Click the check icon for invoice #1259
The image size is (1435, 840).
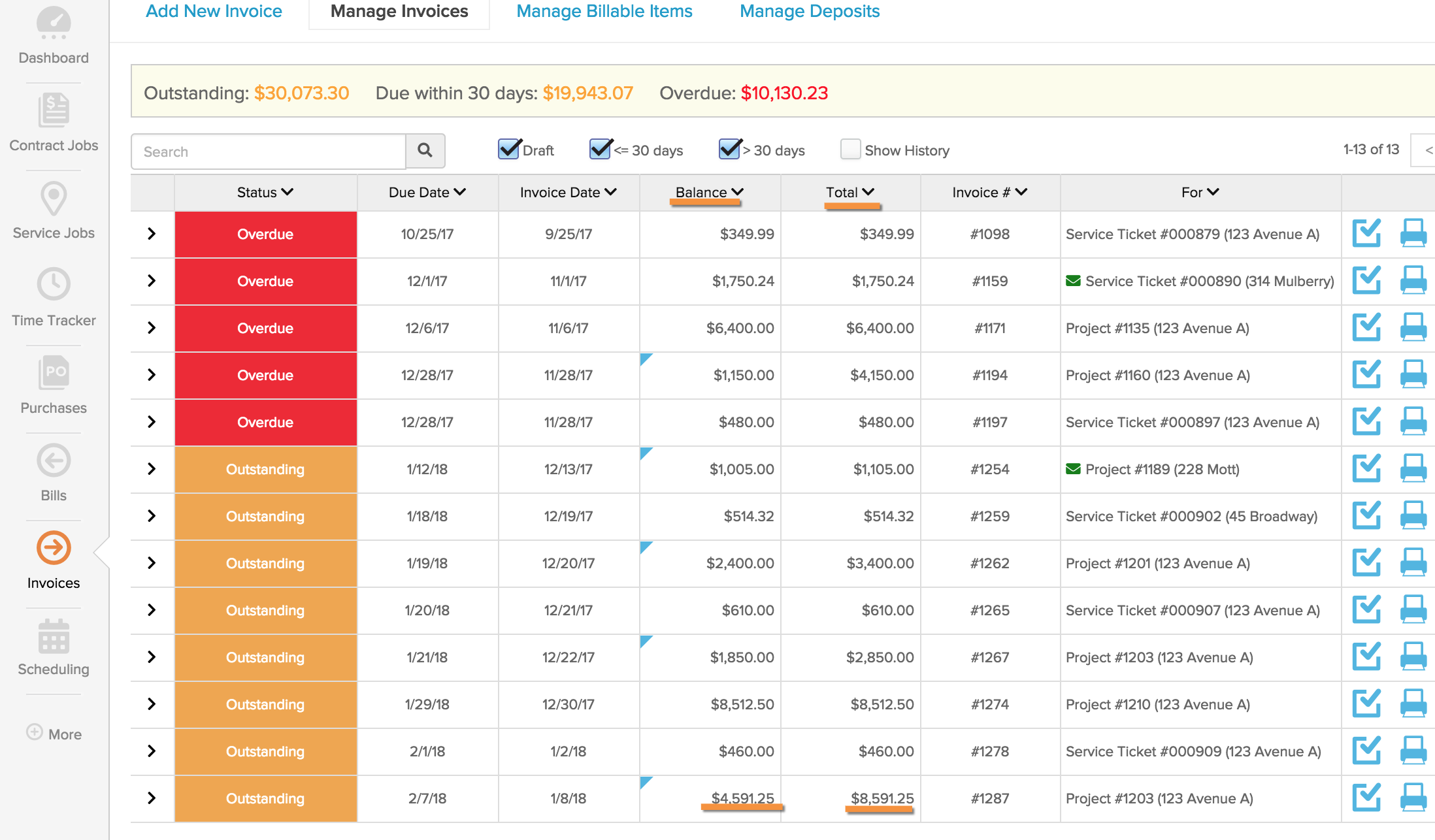coord(1367,515)
